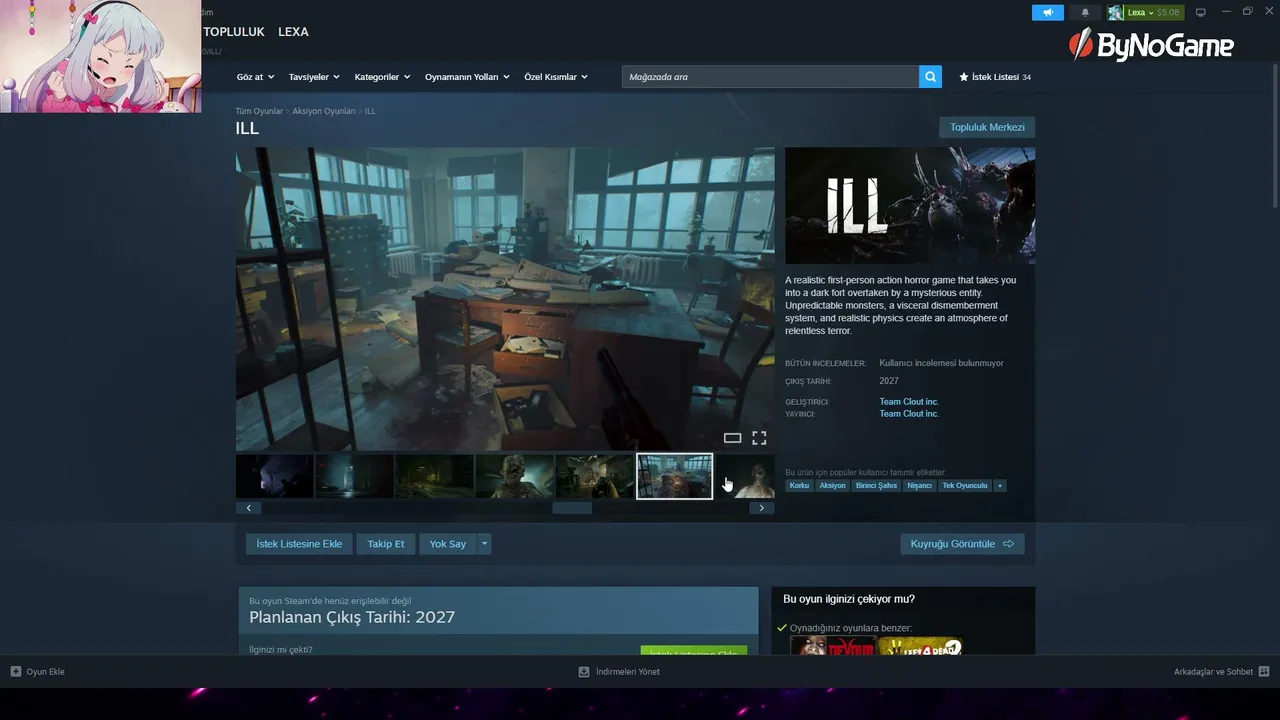Open the friends chat icon in the bottom bar
The width and height of the screenshot is (1280, 720).
click(1264, 672)
